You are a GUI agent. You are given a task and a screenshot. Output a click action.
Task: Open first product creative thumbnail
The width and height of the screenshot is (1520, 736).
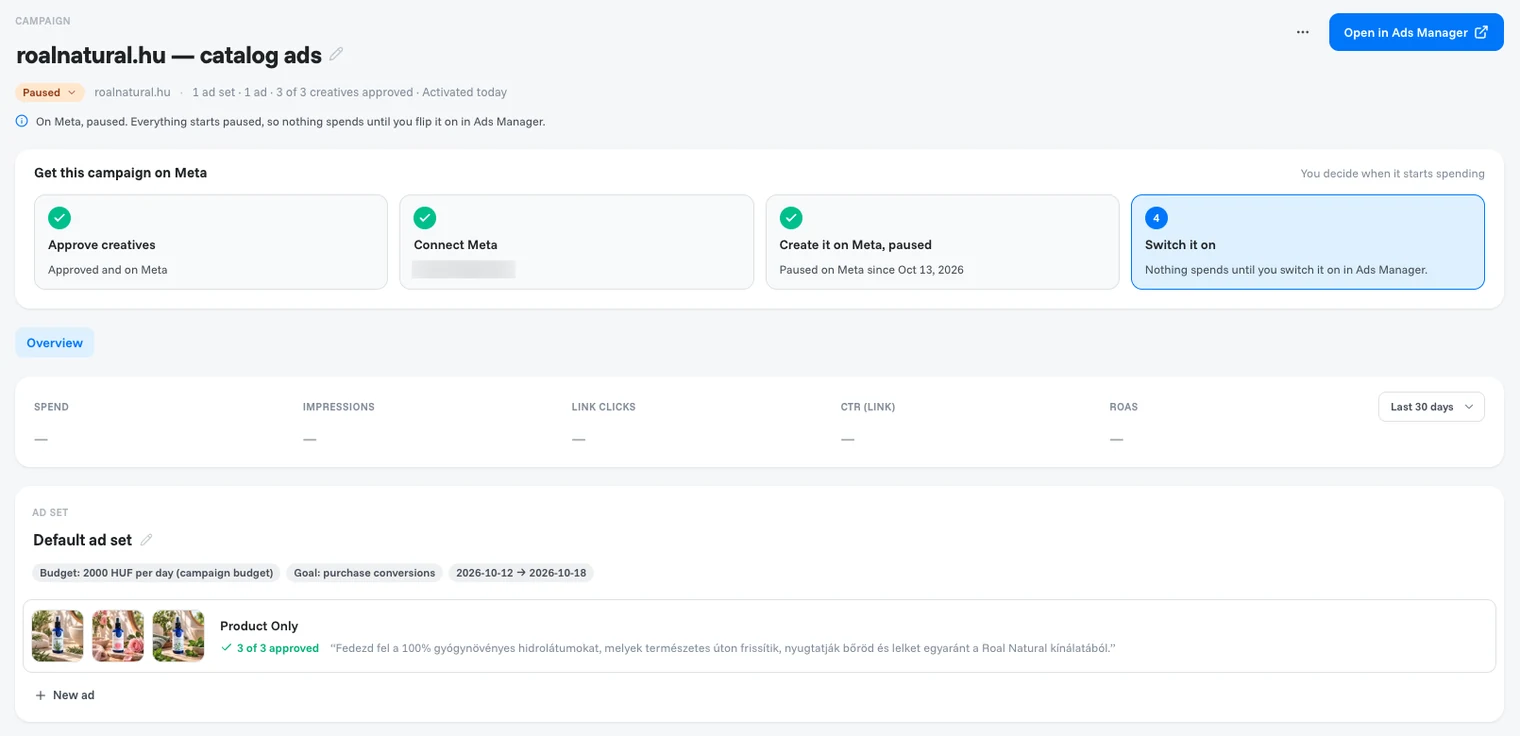(x=58, y=636)
